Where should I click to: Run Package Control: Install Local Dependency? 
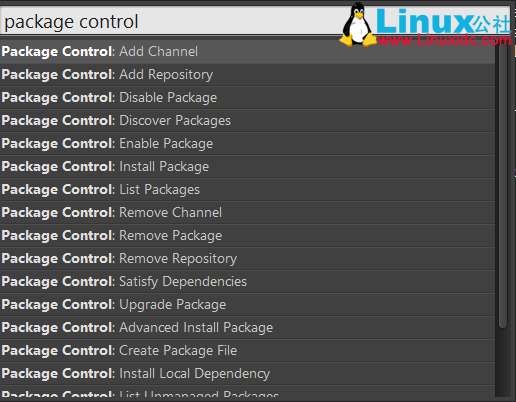[247, 374]
